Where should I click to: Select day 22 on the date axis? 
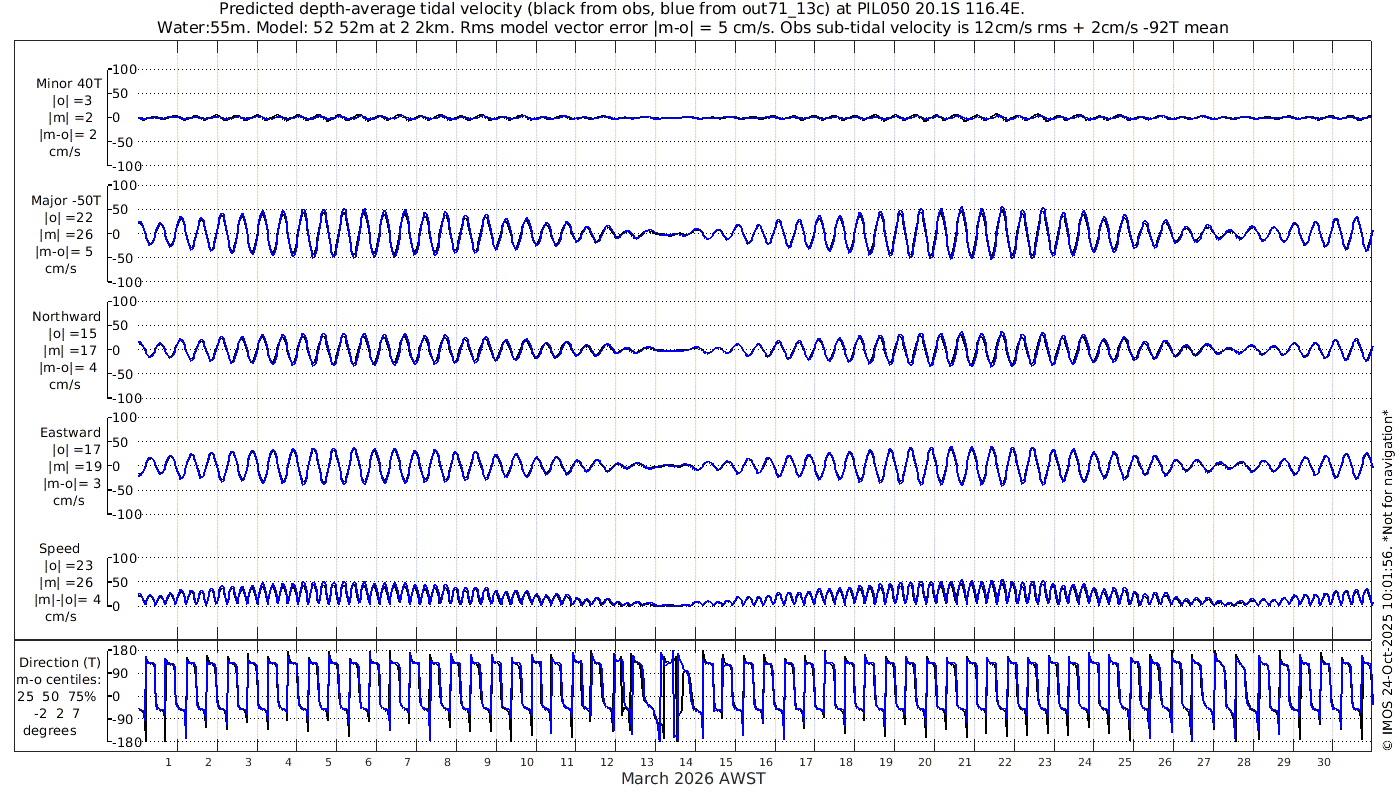[x=1005, y=762]
